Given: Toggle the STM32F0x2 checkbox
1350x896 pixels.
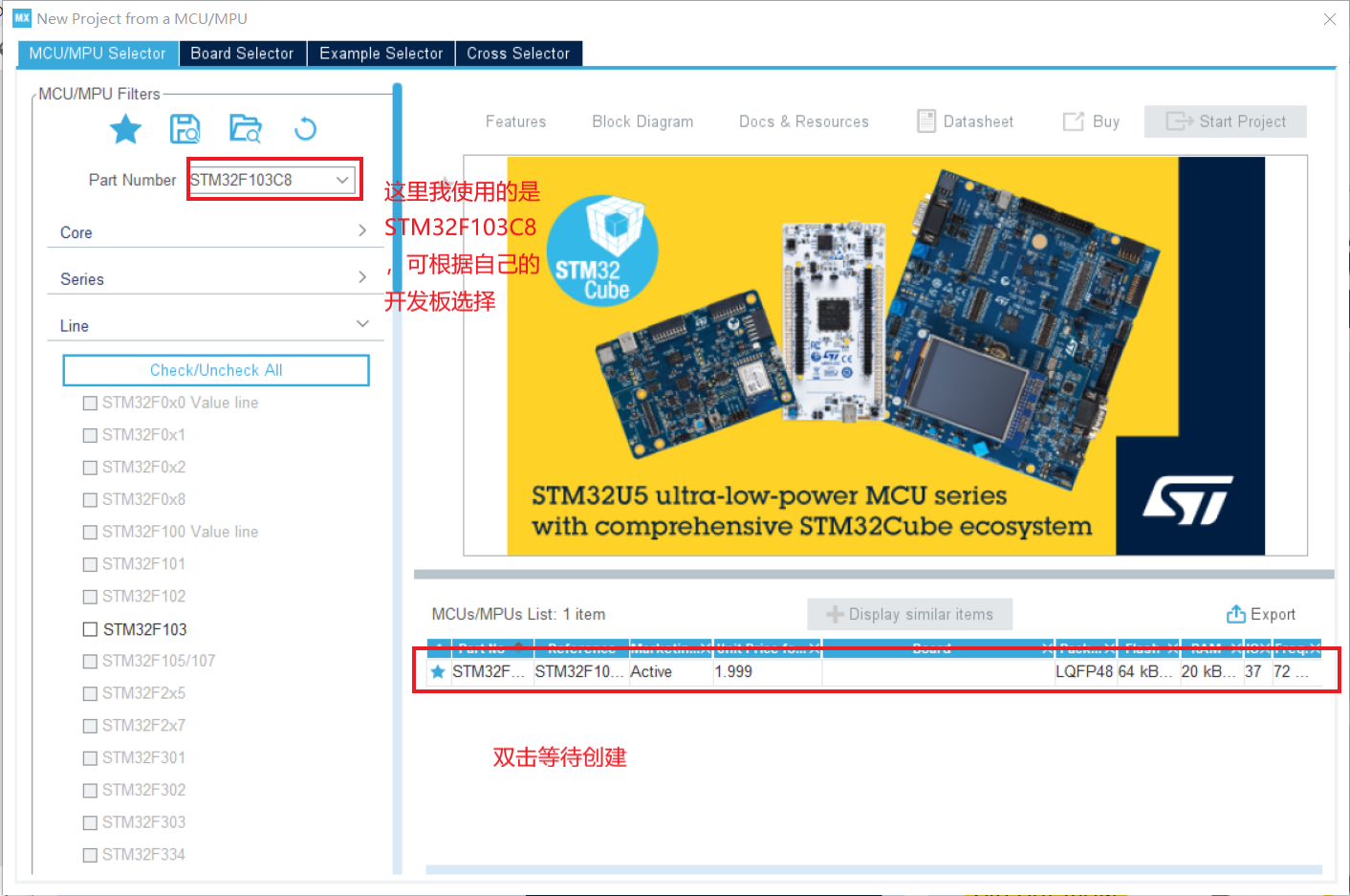Looking at the screenshot, I should [x=90, y=468].
